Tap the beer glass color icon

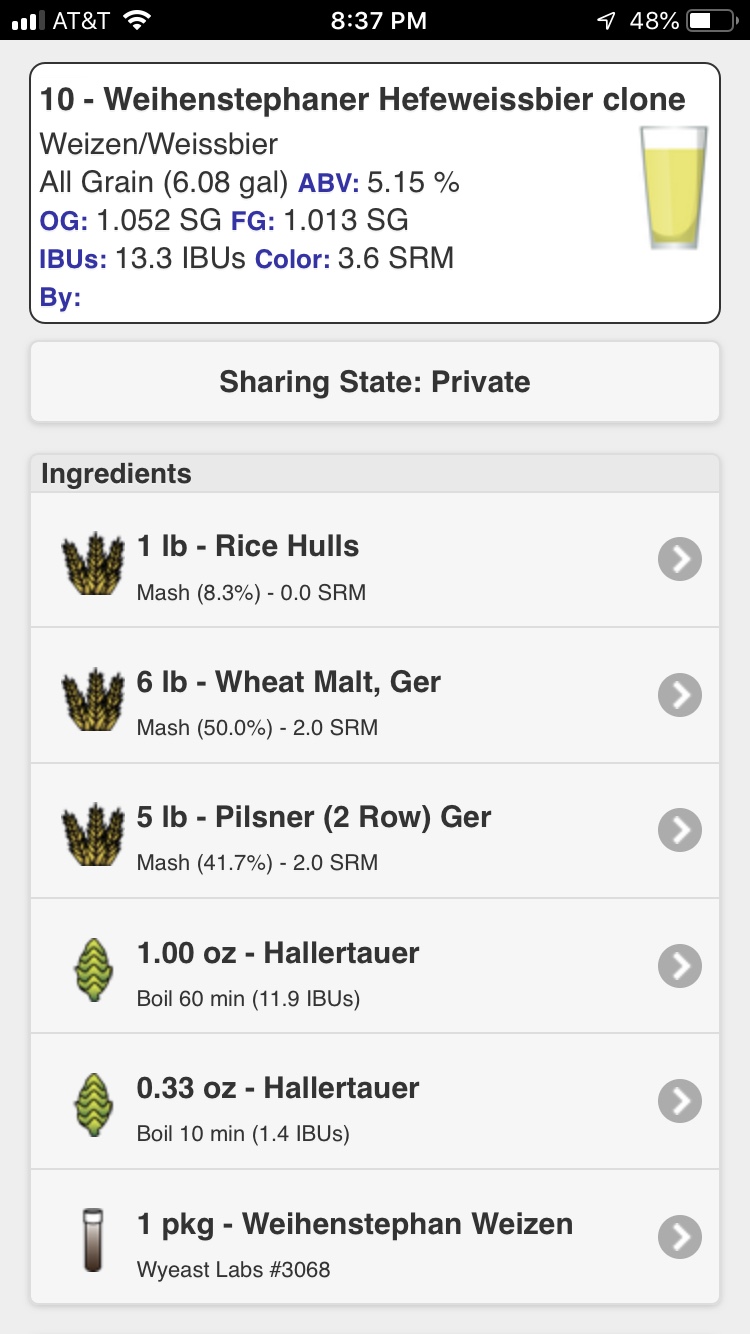pos(673,187)
